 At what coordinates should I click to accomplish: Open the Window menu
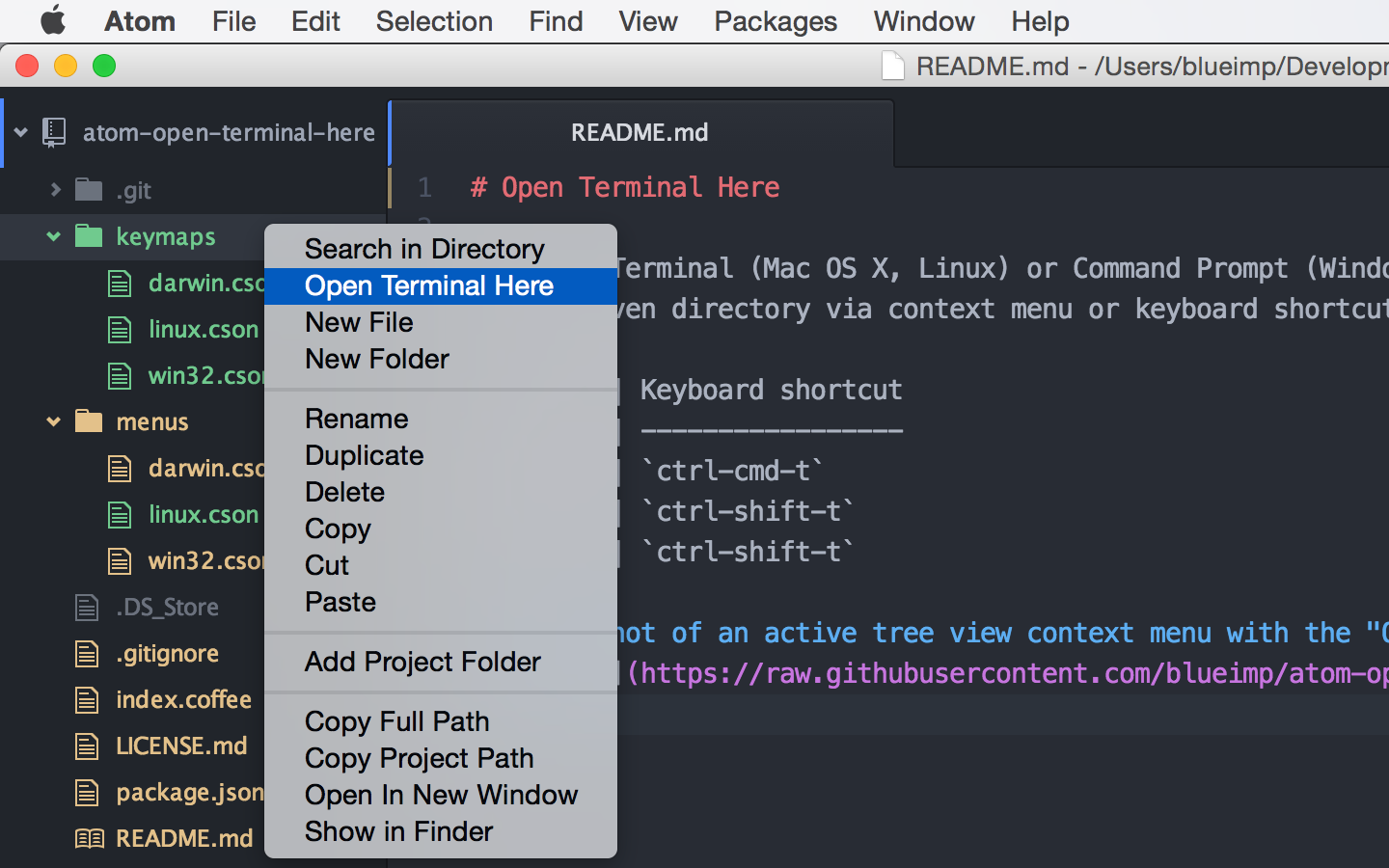[924, 21]
